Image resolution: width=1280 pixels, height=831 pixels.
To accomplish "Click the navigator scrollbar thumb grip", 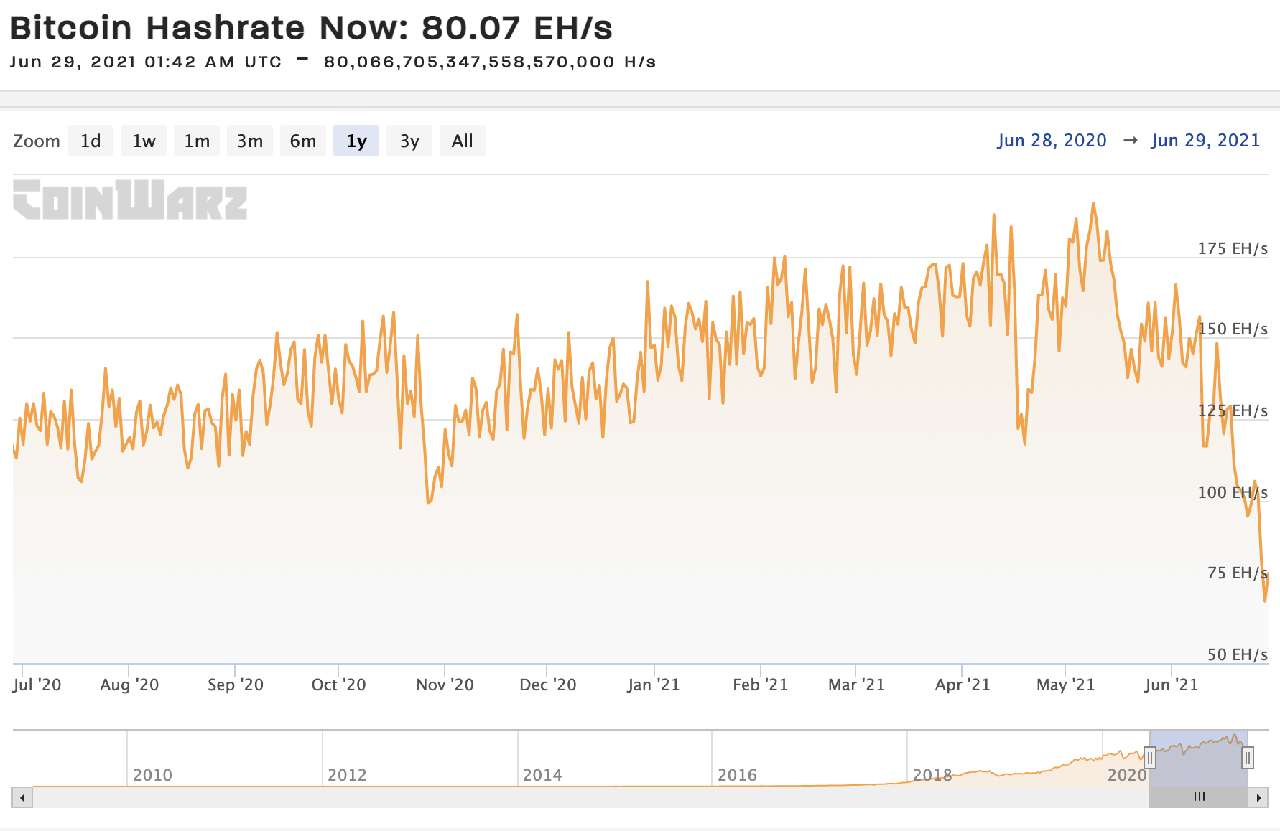I will 1200,797.
